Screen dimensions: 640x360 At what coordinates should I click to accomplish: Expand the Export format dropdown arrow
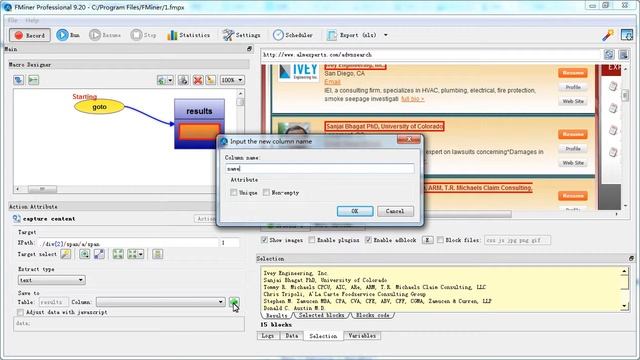(x=385, y=35)
